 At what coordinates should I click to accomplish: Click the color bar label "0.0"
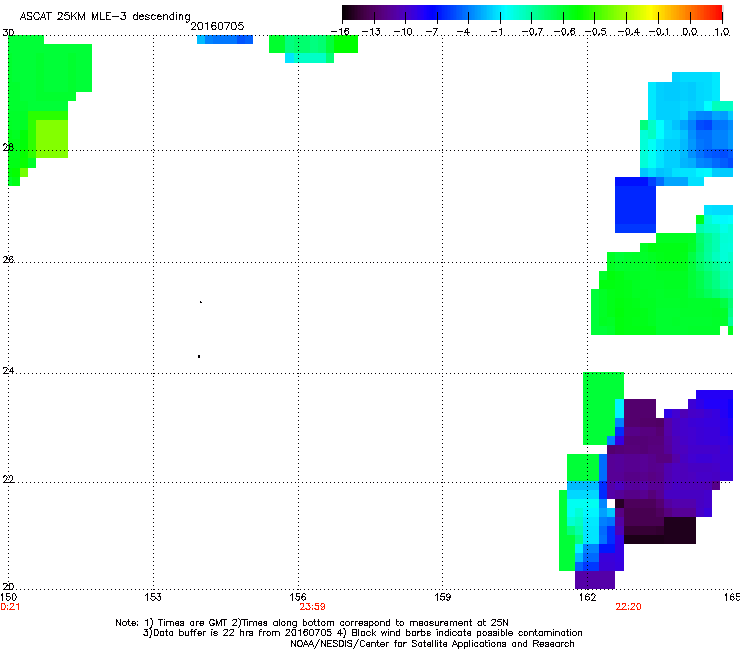[690, 32]
